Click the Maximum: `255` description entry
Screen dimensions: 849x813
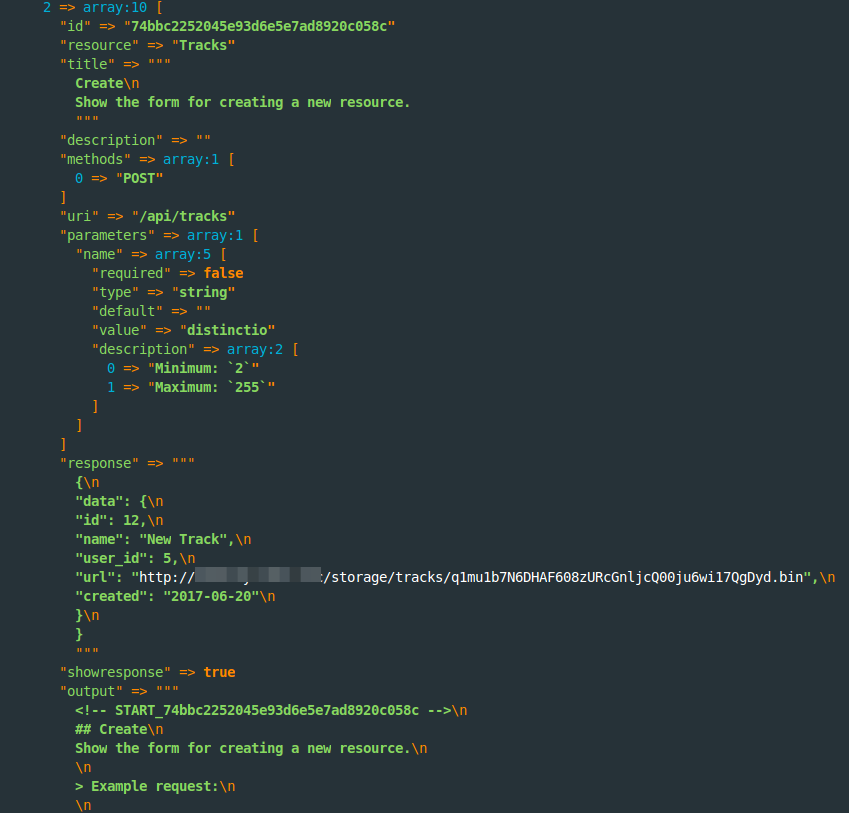211,387
